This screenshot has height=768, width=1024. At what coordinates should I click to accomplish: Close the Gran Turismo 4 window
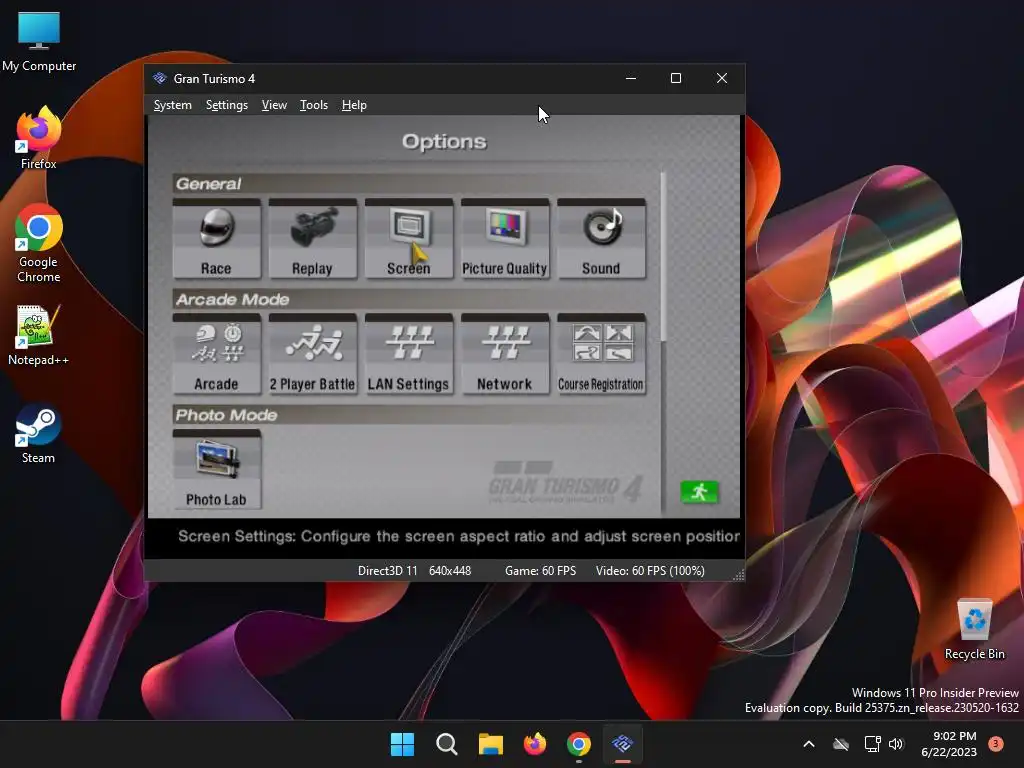click(722, 78)
